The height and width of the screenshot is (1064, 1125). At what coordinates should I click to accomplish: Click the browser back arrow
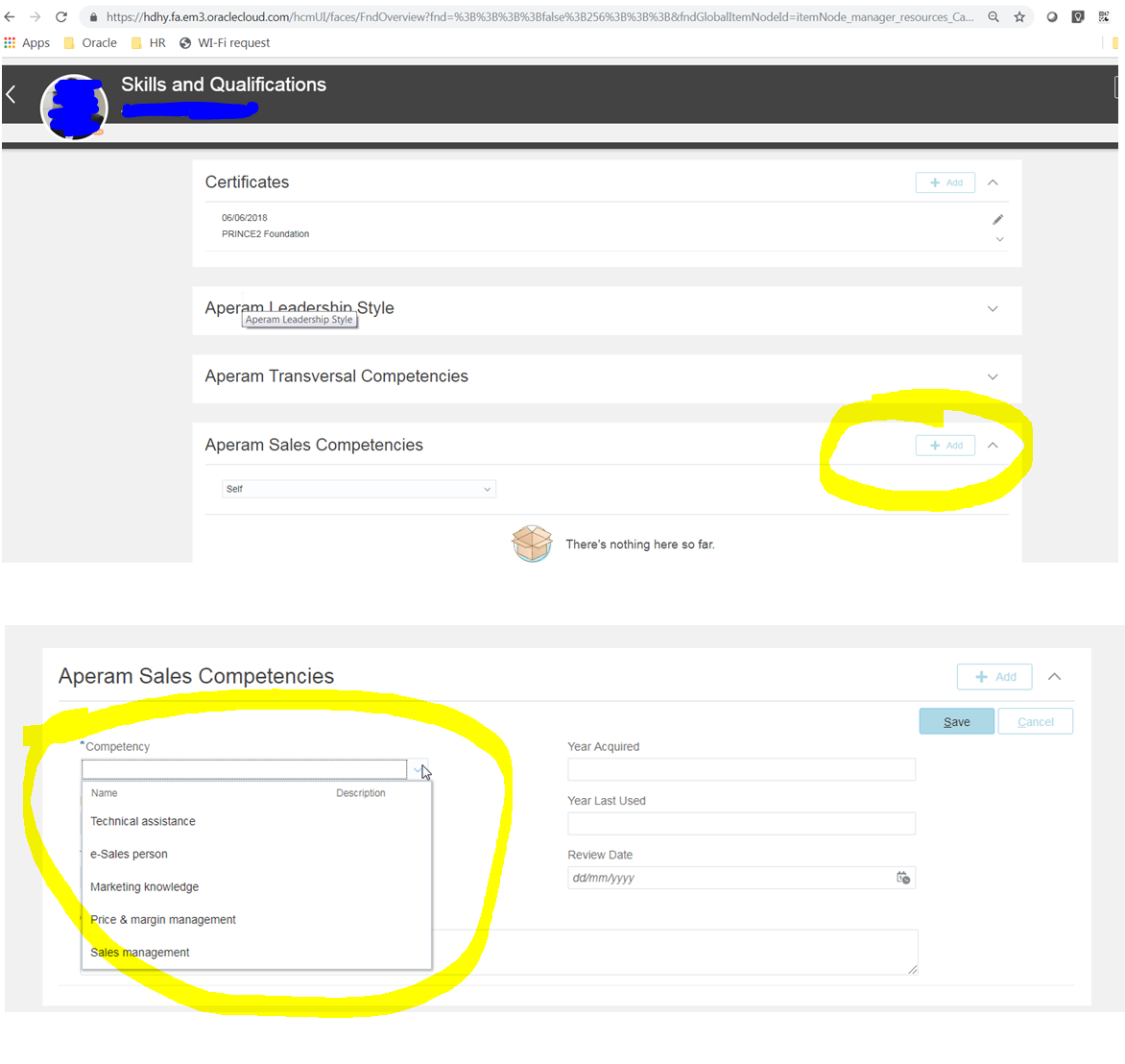tap(10, 16)
